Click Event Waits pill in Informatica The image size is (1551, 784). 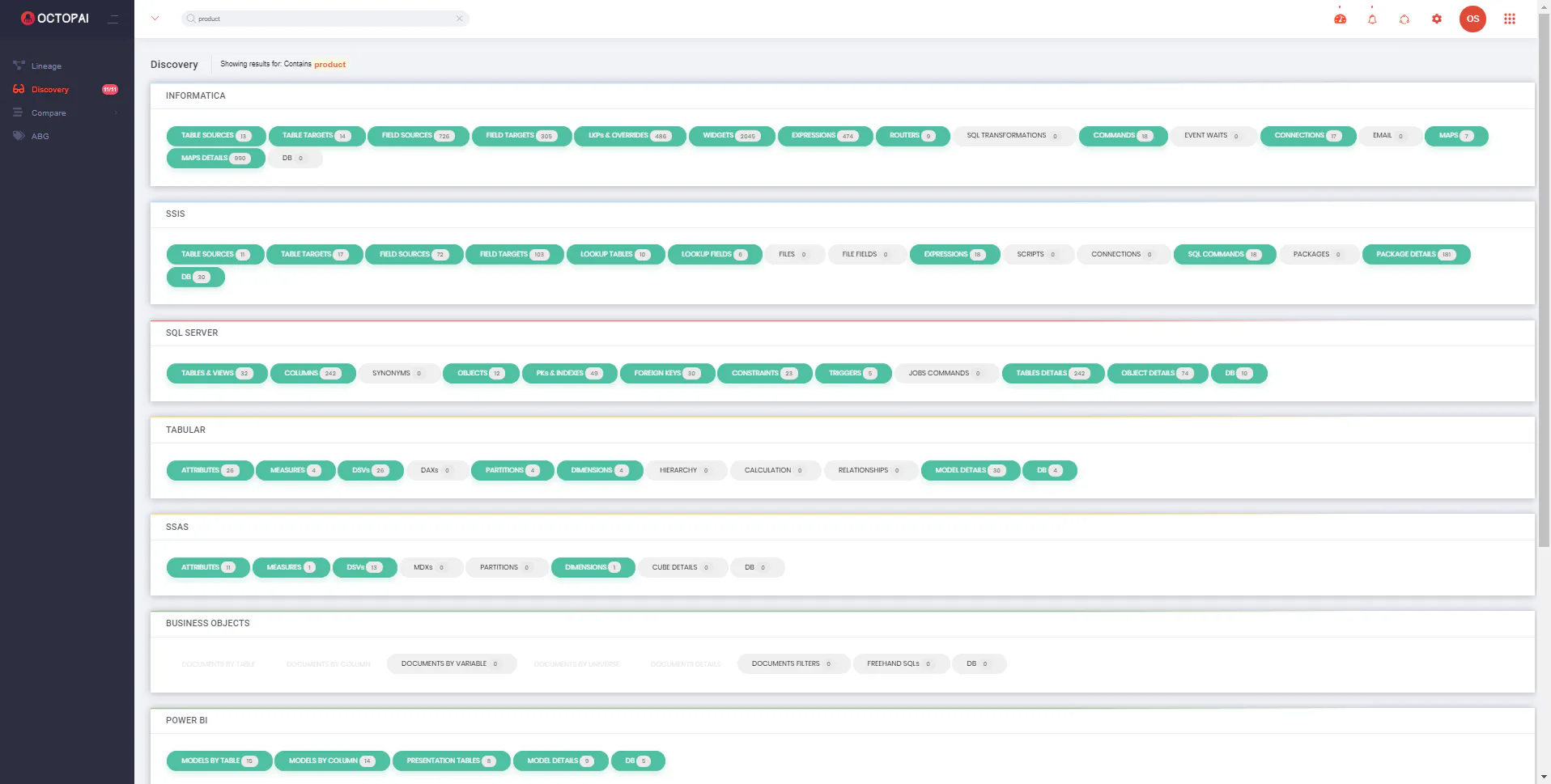(x=1214, y=136)
